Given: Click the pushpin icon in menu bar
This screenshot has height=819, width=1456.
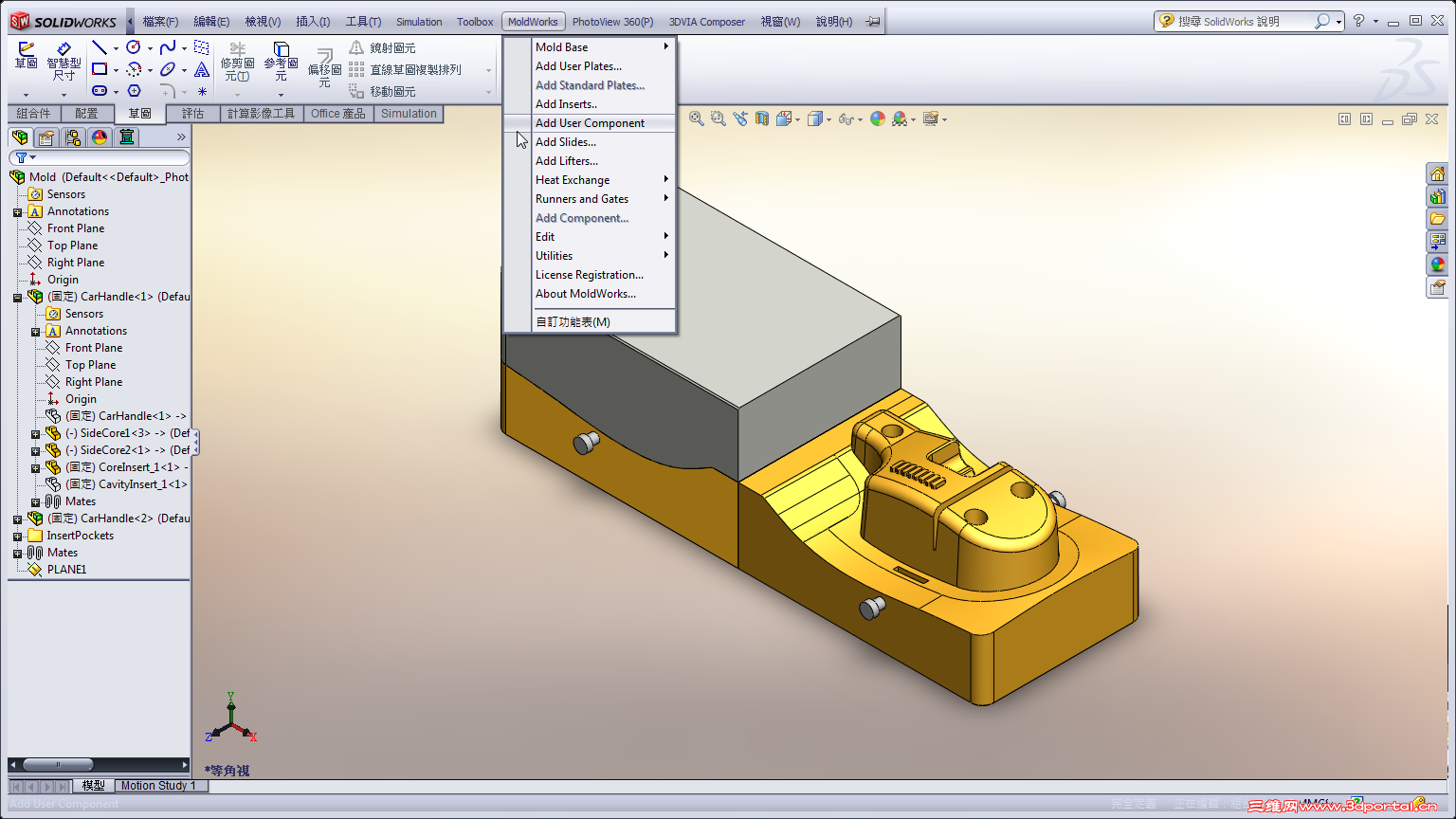Looking at the screenshot, I should (x=873, y=21).
